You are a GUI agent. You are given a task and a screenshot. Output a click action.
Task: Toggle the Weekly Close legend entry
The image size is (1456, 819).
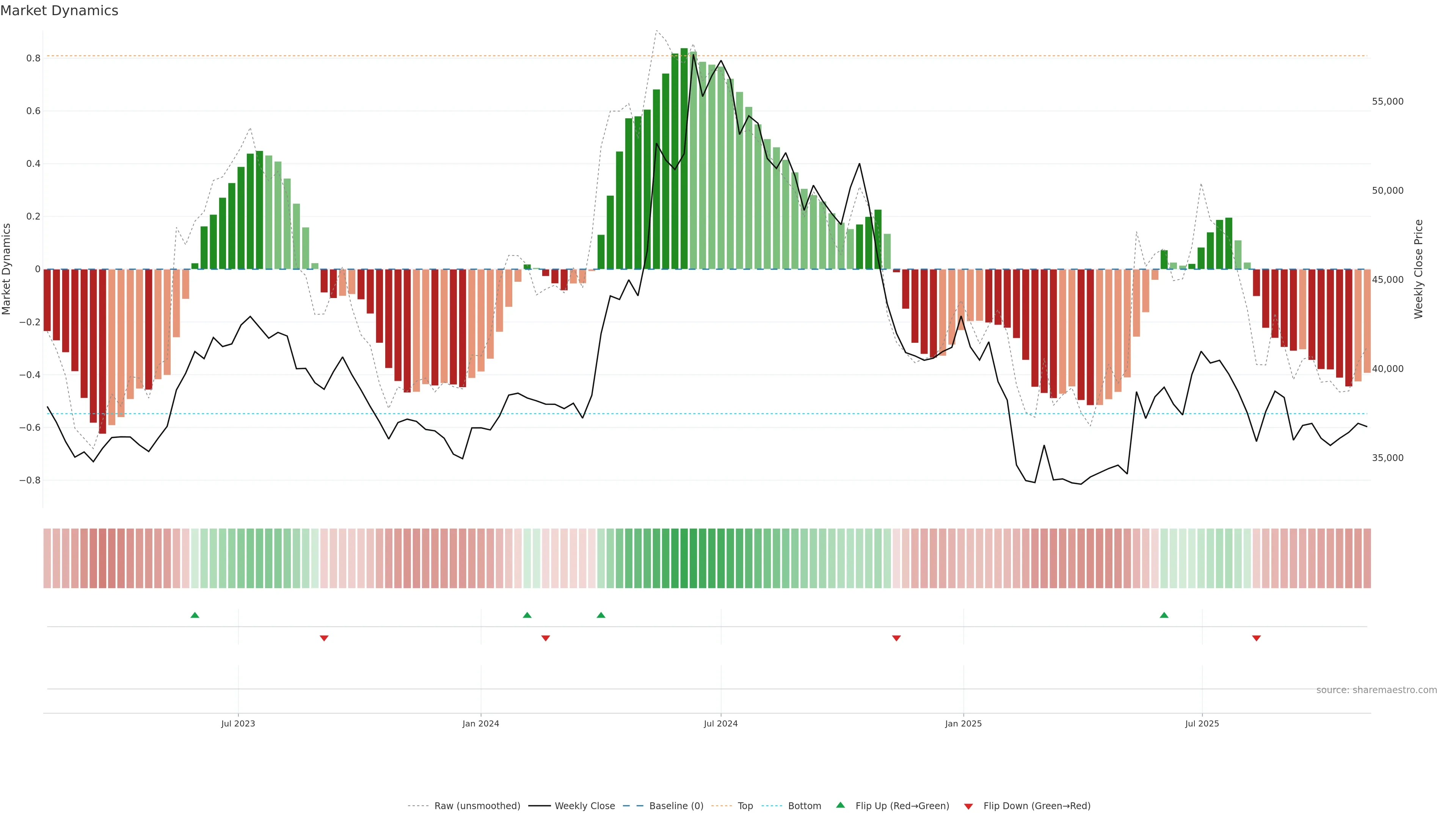[584, 806]
